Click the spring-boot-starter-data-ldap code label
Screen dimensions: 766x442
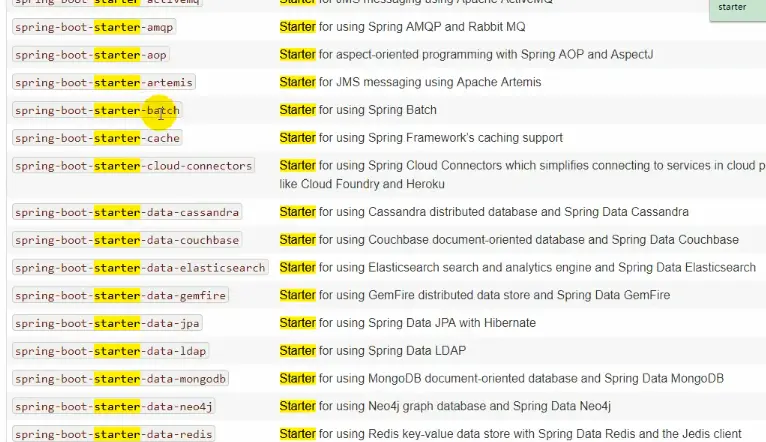click(x=110, y=352)
